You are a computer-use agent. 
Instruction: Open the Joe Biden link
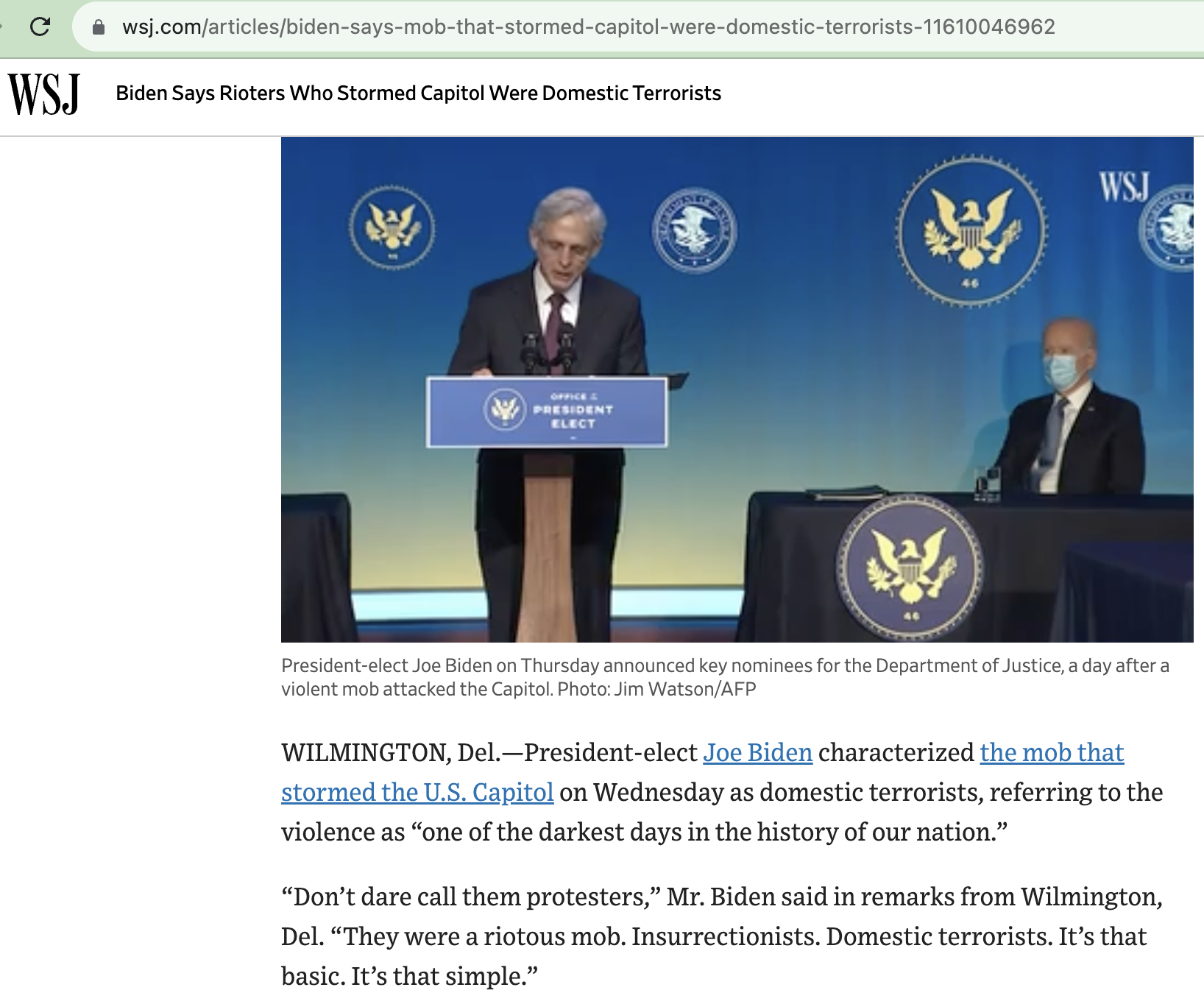[757, 752]
